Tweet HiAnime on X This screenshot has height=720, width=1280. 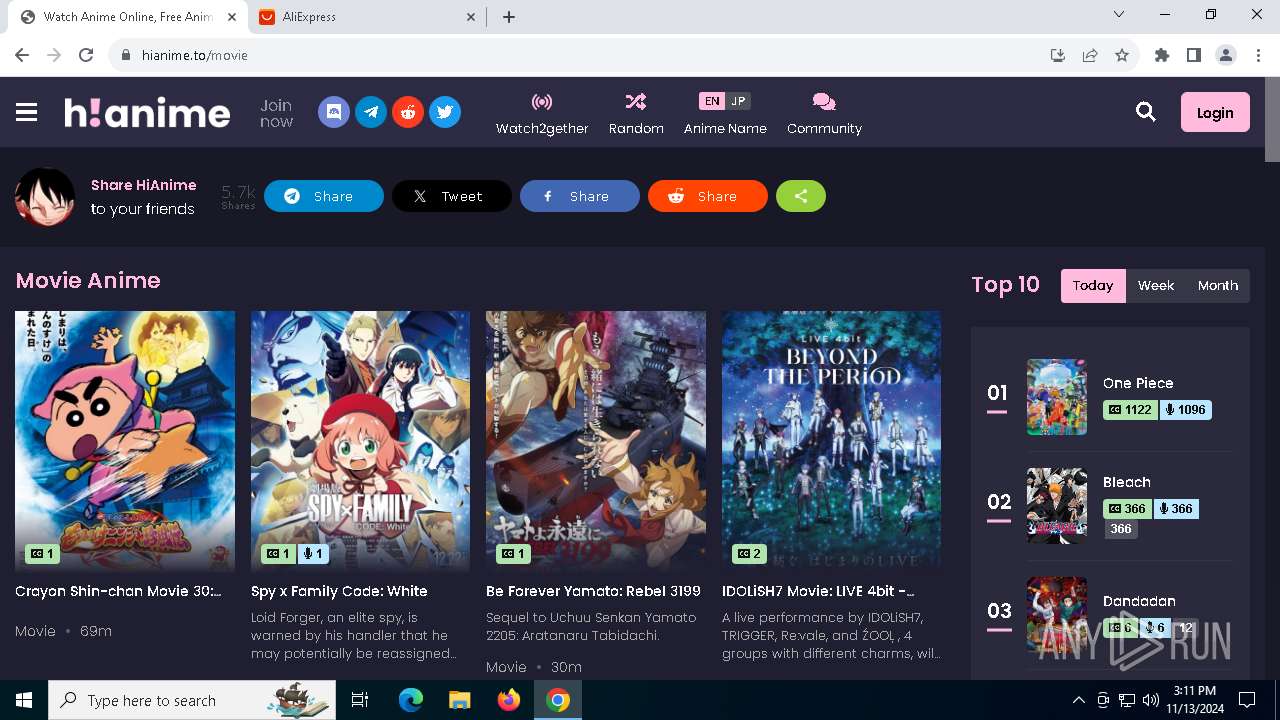pyautogui.click(x=452, y=196)
